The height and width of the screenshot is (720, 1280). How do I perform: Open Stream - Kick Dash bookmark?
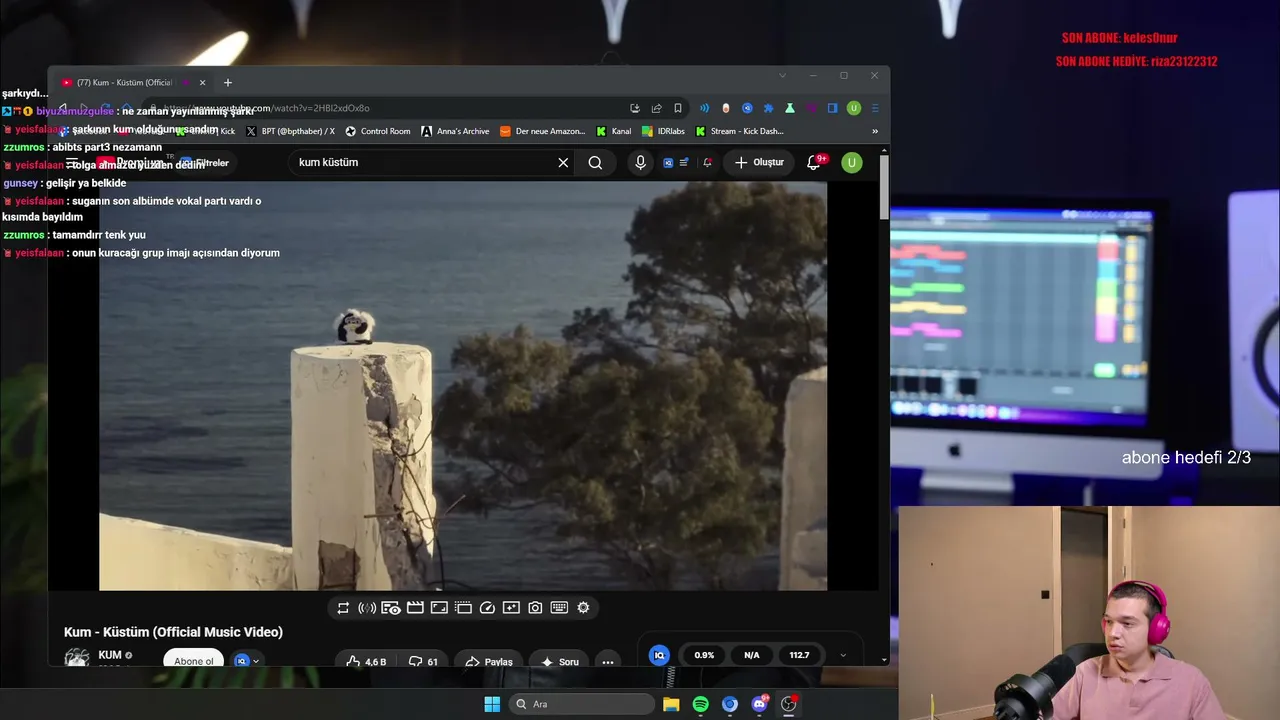(x=740, y=131)
